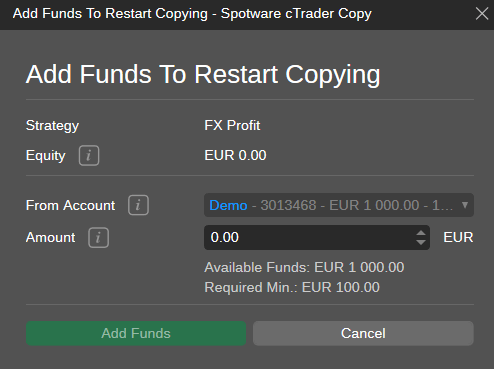Click the Add Funds To Restart Copying heading
This screenshot has height=369, width=494.
tap(203, 75)
